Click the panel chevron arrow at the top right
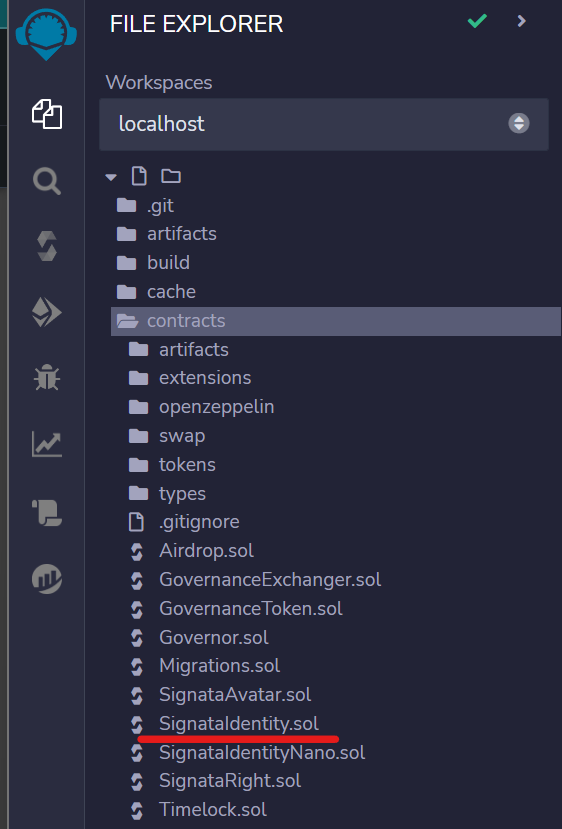The width and height of the screenshot is (562, 829). (x=522, y=21)
